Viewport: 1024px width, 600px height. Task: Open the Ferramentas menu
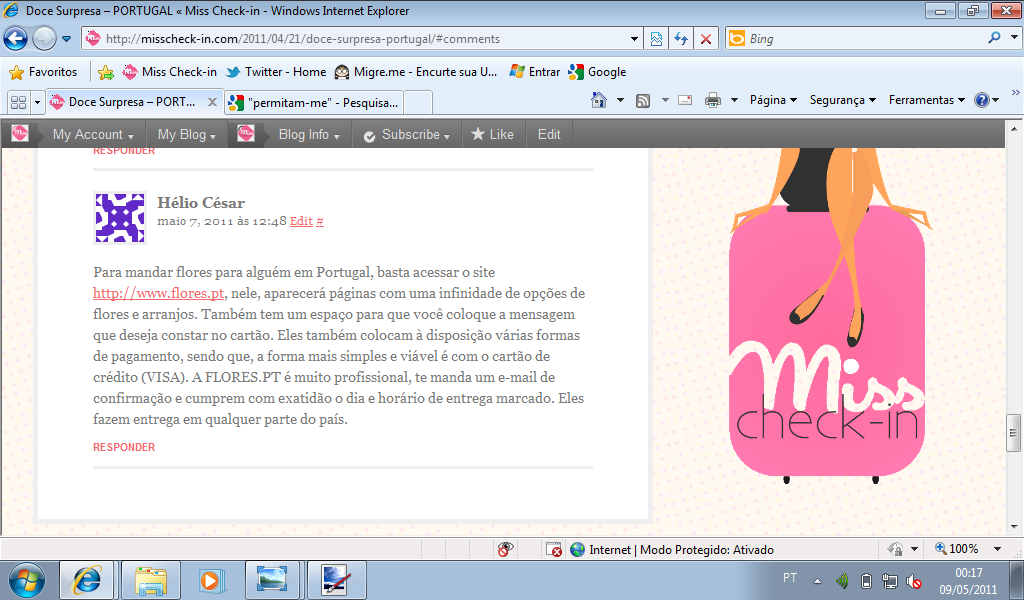tap(926, 100)
